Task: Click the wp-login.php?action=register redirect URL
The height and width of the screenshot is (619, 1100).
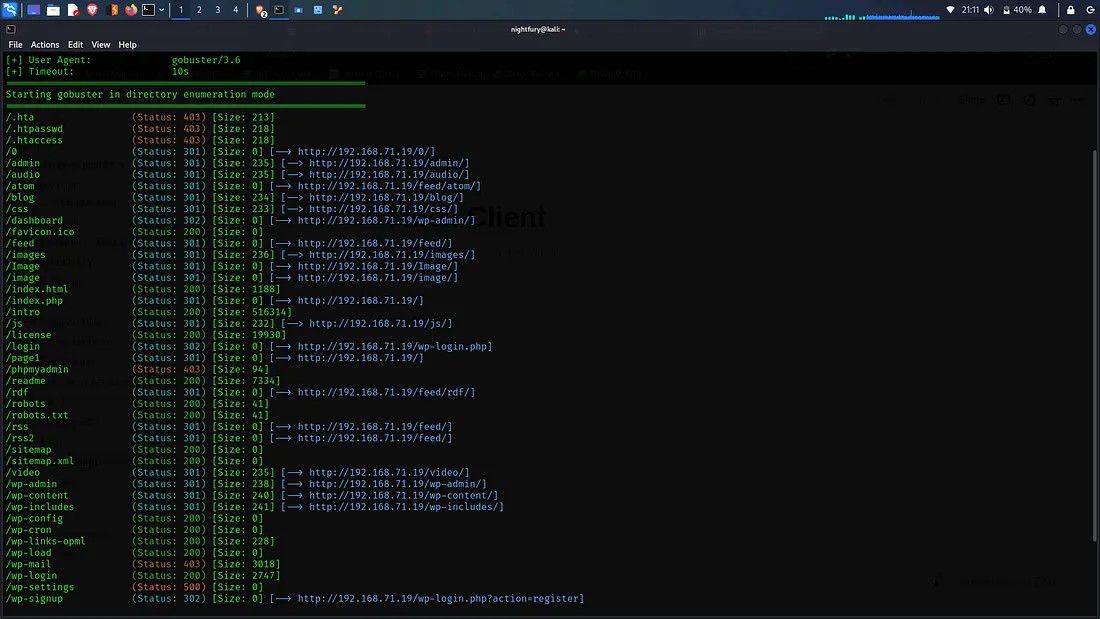Action: (x=440, y=599)
